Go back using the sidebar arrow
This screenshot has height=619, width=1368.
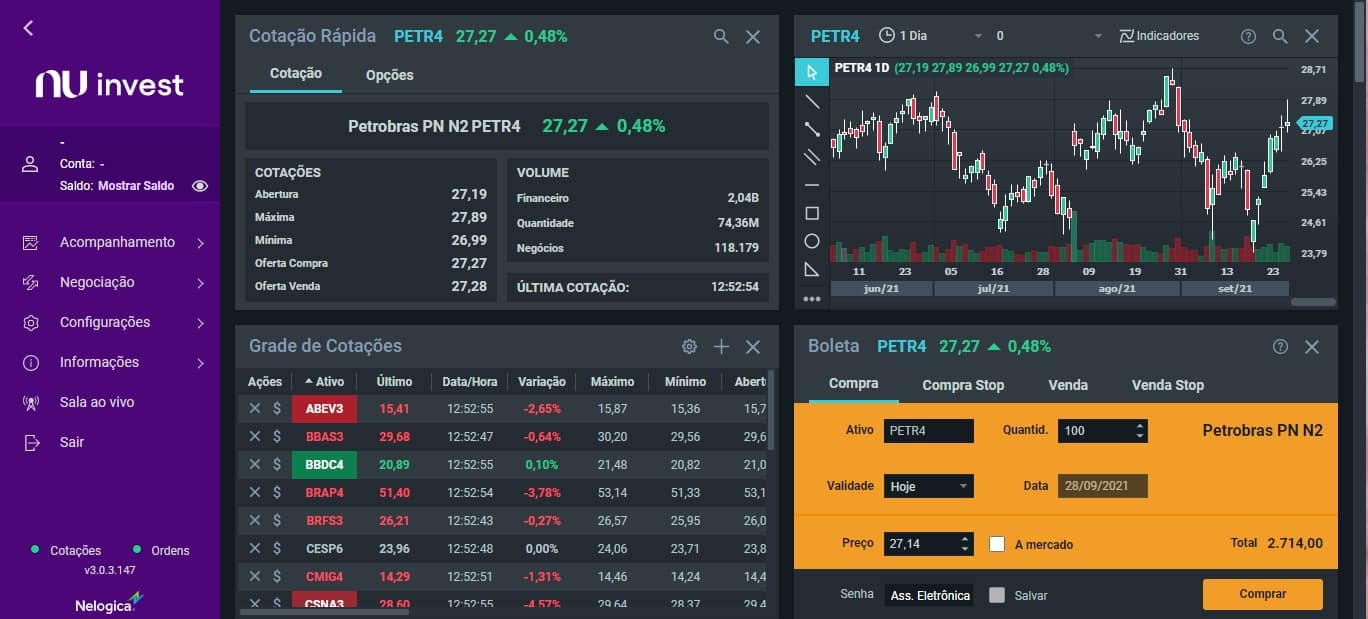point(28,28)
